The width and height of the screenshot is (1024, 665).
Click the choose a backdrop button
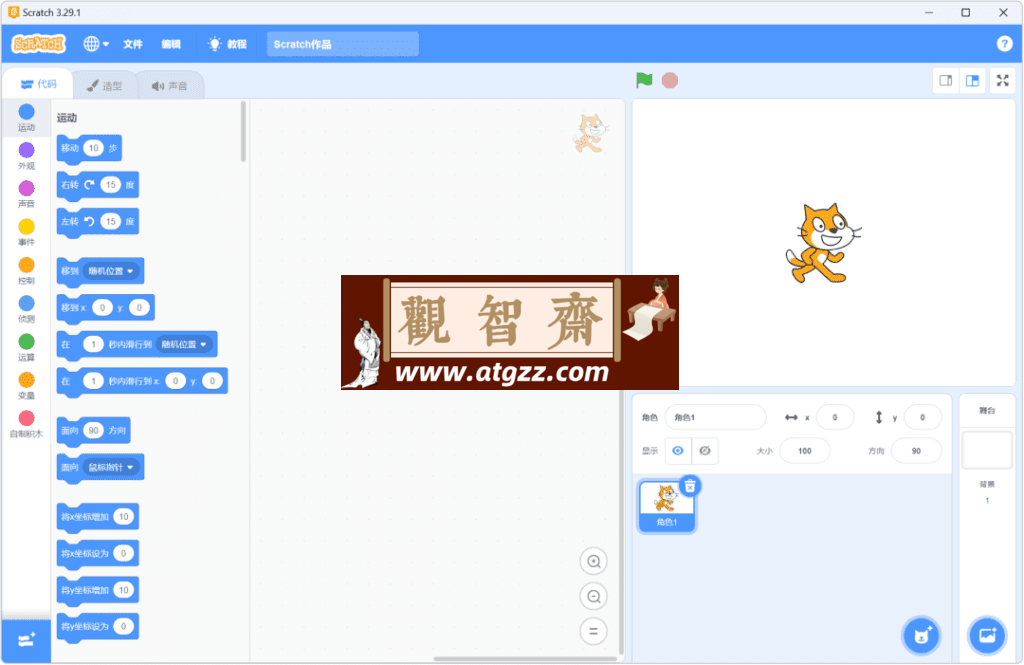(987, 635)
